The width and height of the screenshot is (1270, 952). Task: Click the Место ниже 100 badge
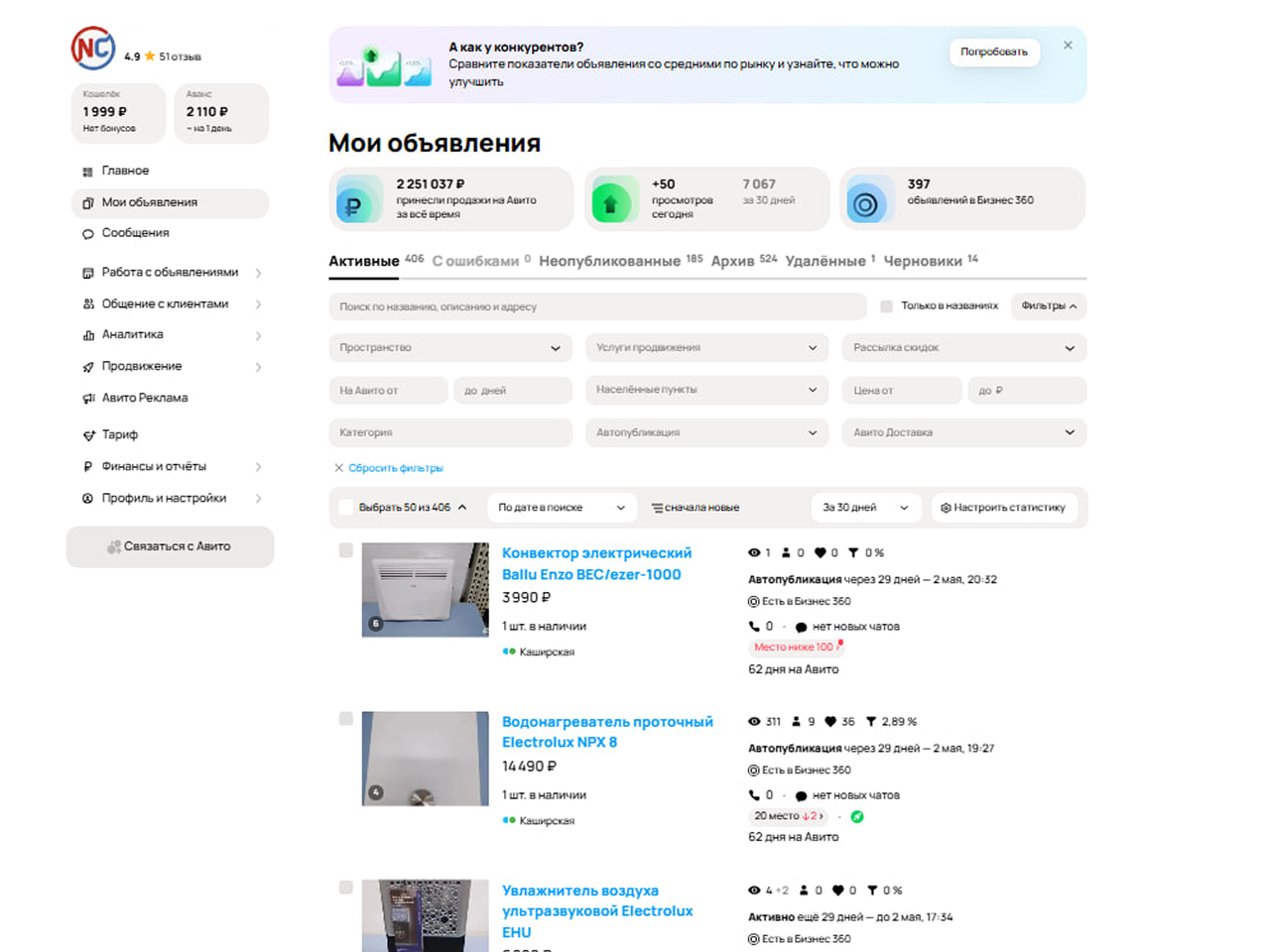[x=795, y=648]
